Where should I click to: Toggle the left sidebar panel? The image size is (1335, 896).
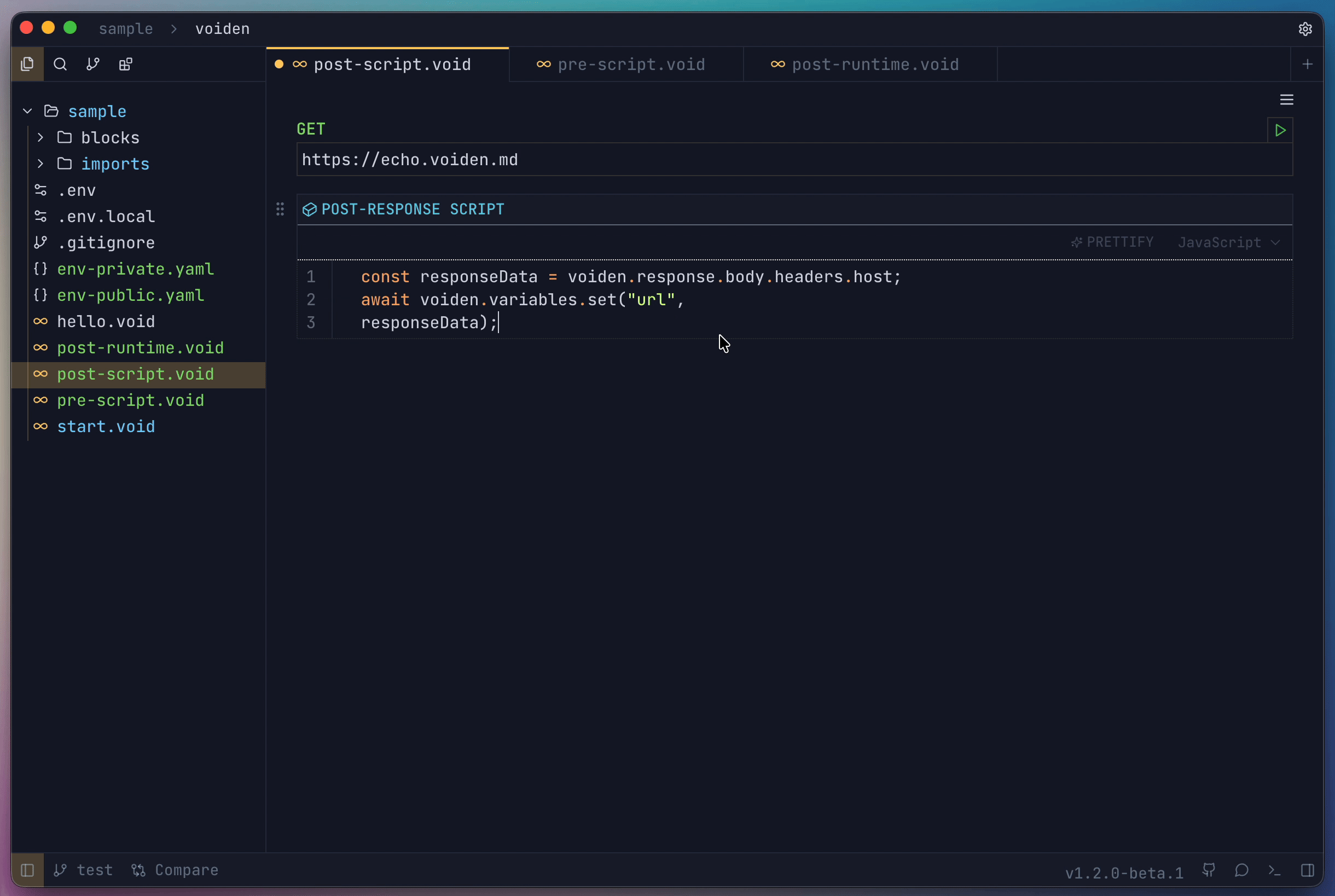27,870
